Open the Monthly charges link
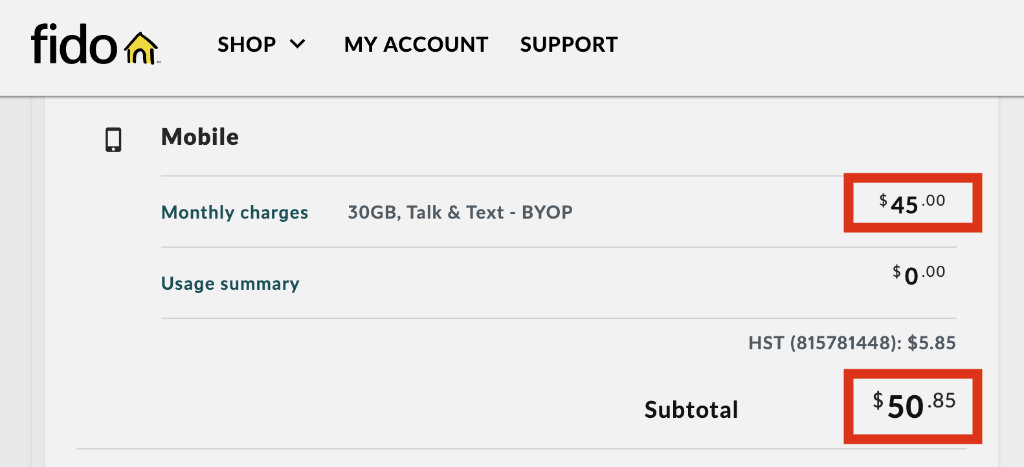Viewport: 1024px width, 467px height. (235, 212)
